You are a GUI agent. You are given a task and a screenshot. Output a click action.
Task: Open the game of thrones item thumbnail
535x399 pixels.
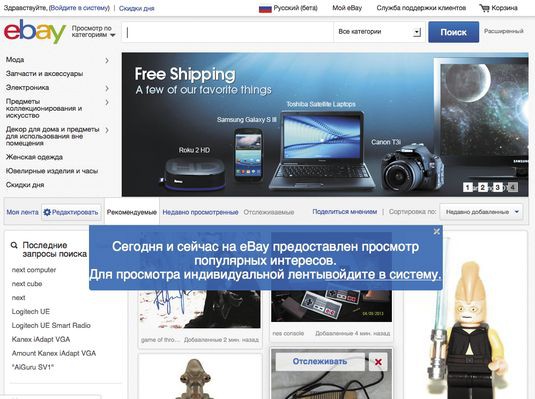point(200,309)
